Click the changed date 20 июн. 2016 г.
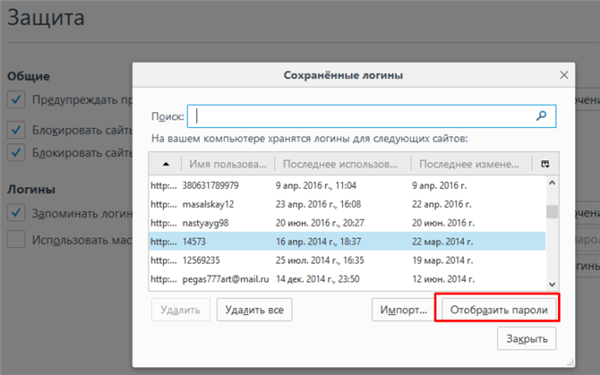This screenshot has height=375, width=600. (443, 223)
